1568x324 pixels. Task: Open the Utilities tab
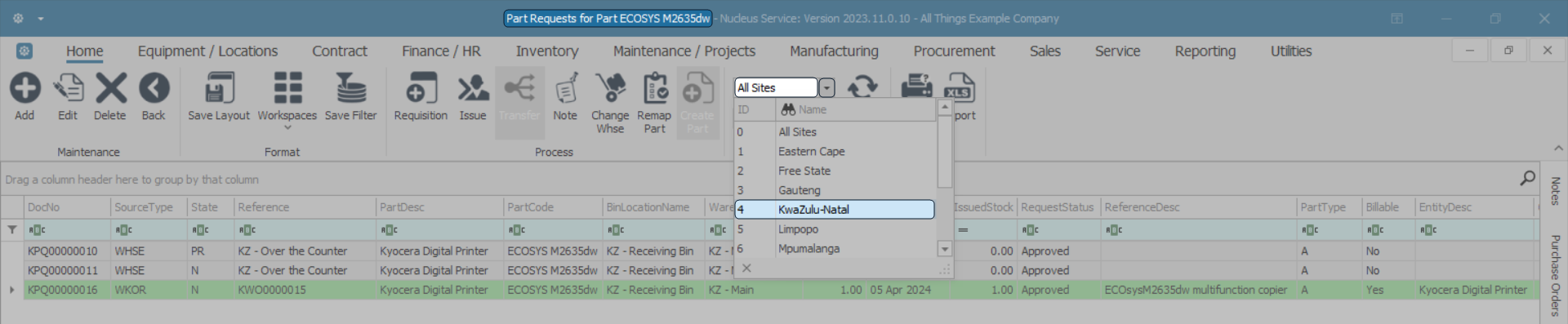coord(1291,51)
